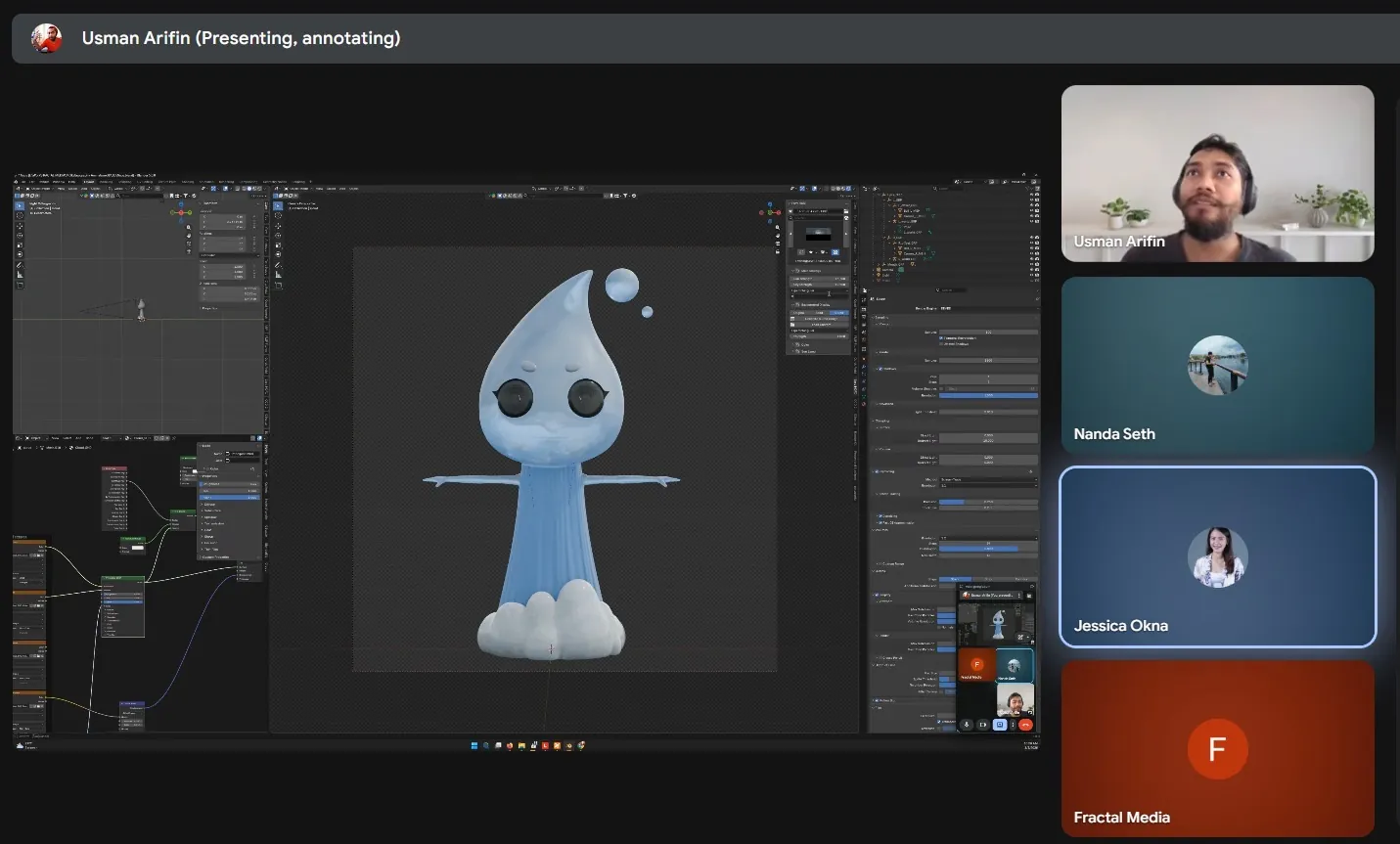Select the Scale tool in left viewport
This screenshot has width=1400, height=844.
(x=20, y=245)
